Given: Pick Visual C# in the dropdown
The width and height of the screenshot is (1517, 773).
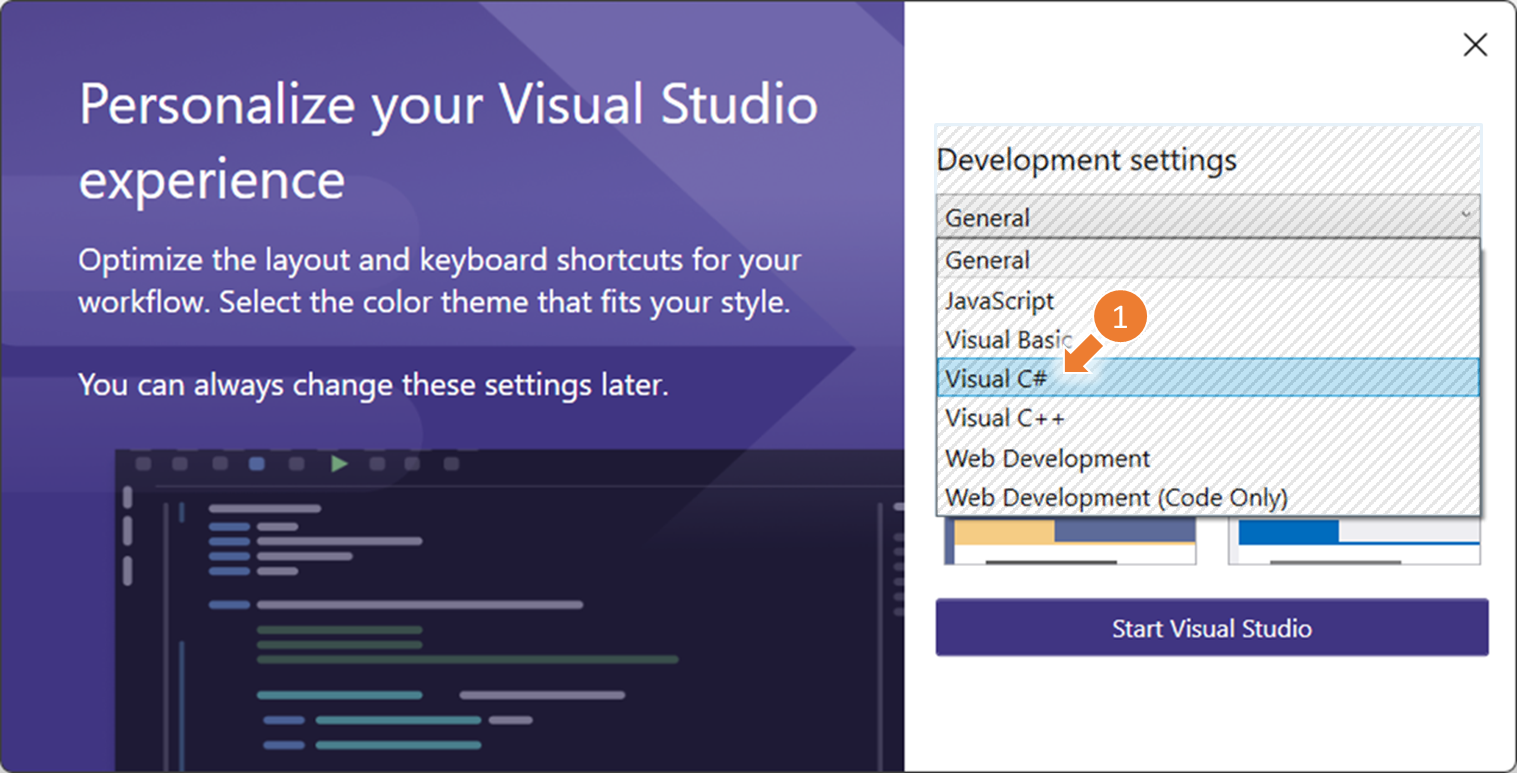Looking at the screenshot, I should tap(1208, 378).
